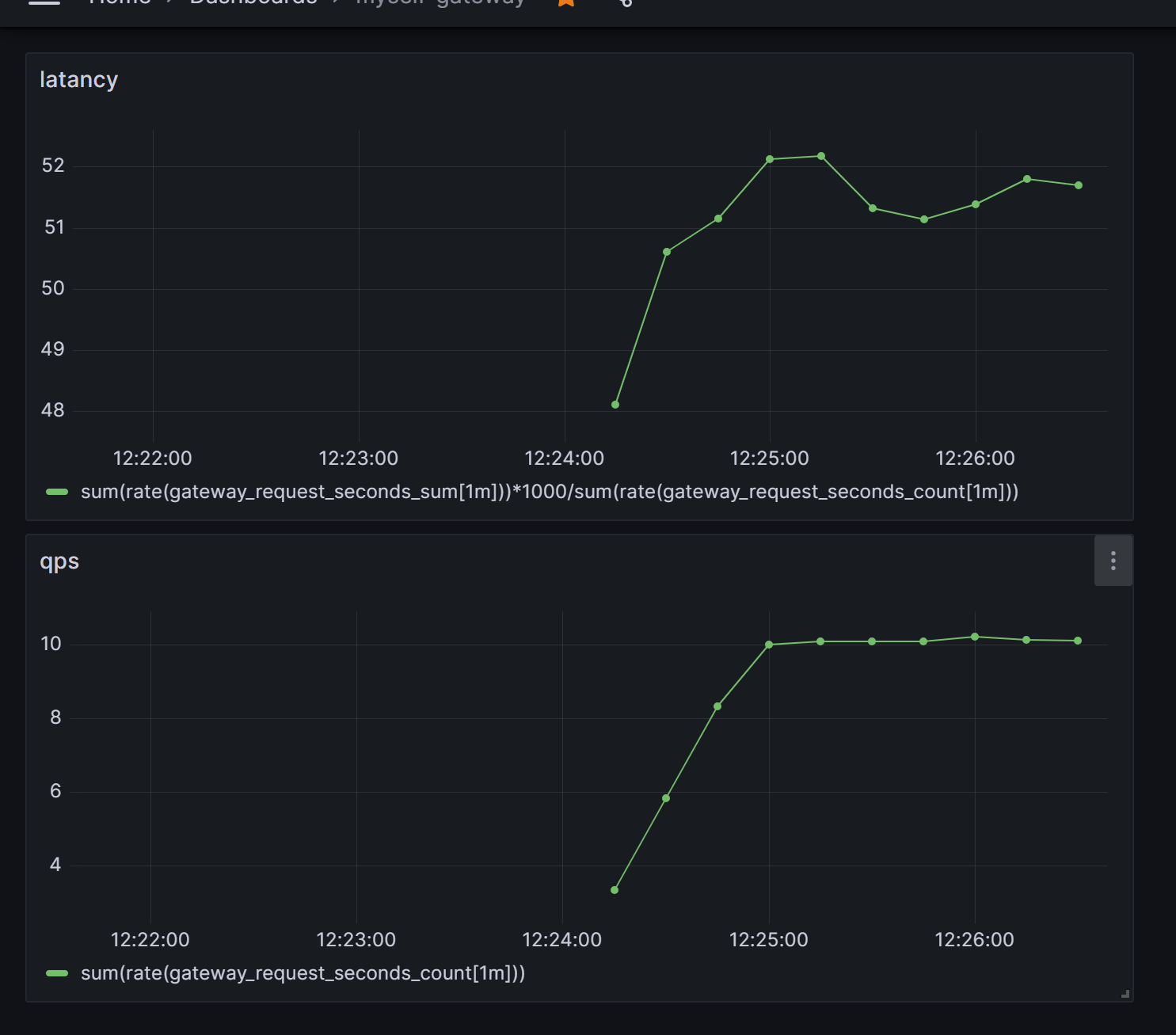Click the green qps legend color swatch
This screenshot has width=1176, height=1035.
pos(57,973)
